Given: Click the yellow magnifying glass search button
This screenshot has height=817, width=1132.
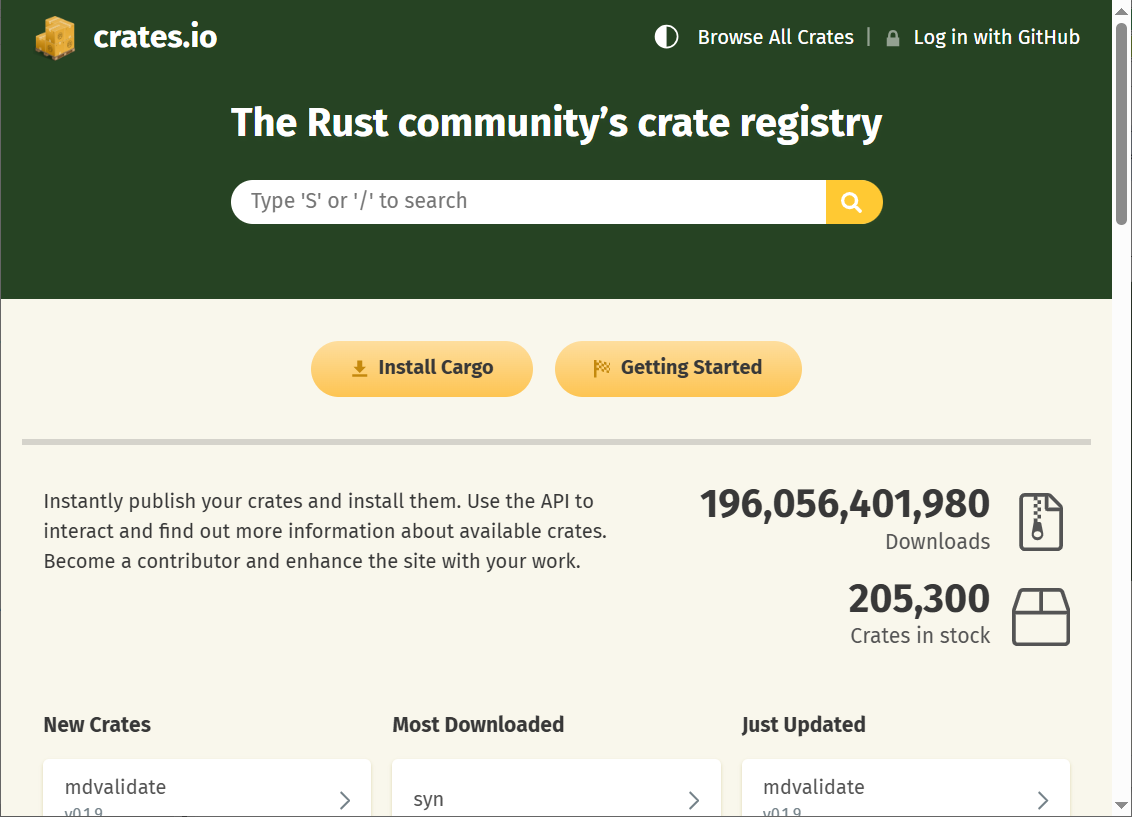Looking at the screenshot, I should (853, 202).
